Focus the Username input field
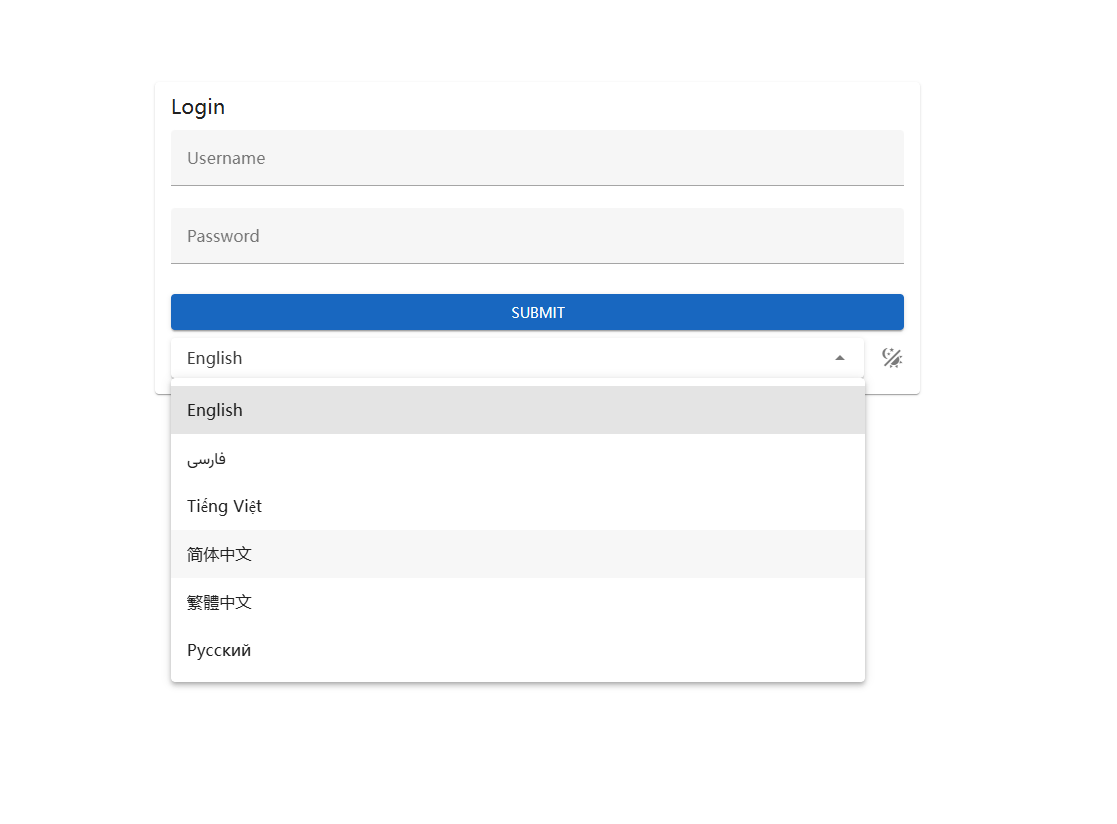Image resolution: width=1117 pixels, height=824 pixels. pos(537,158)
